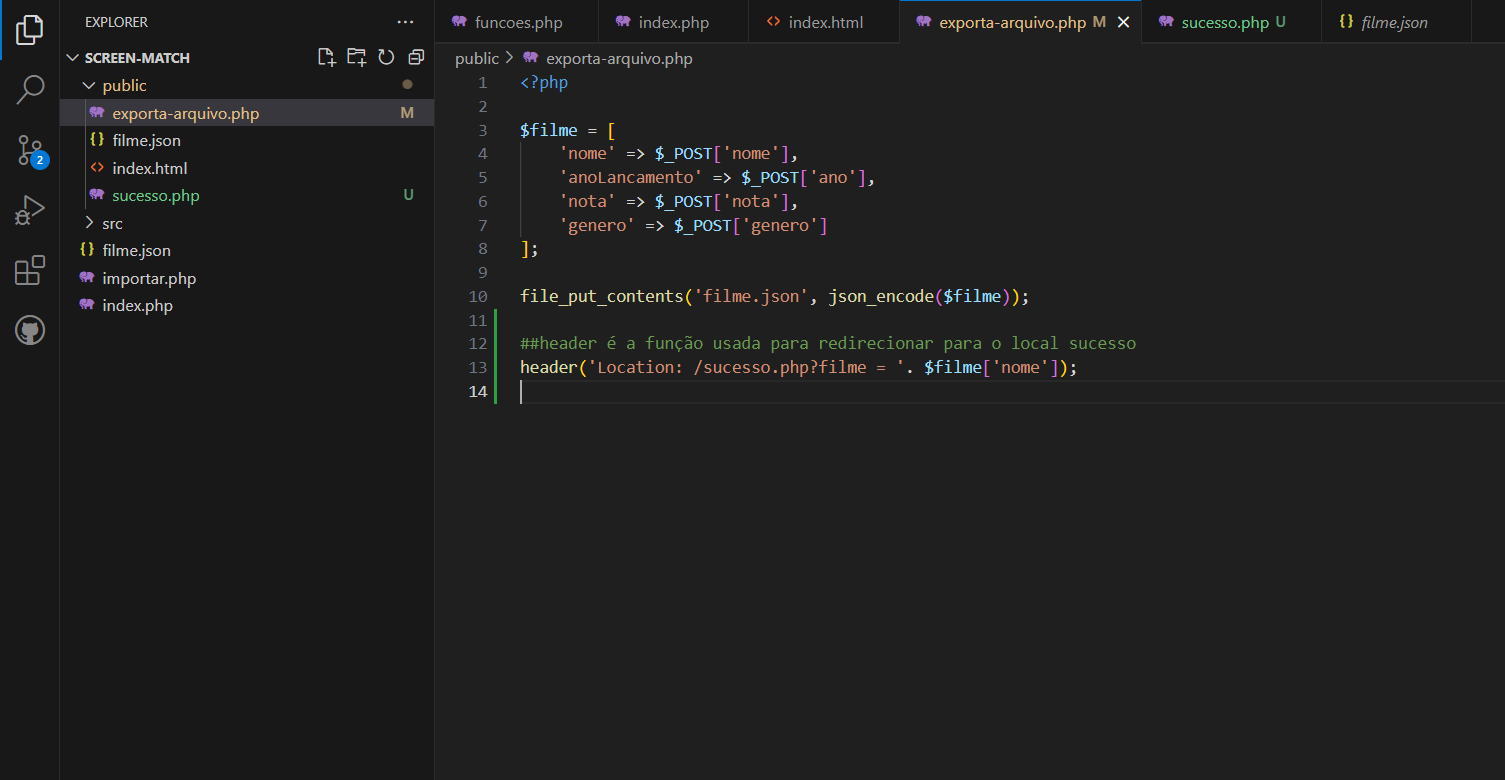Click the HTML icon beside index.html in tree

97,168
